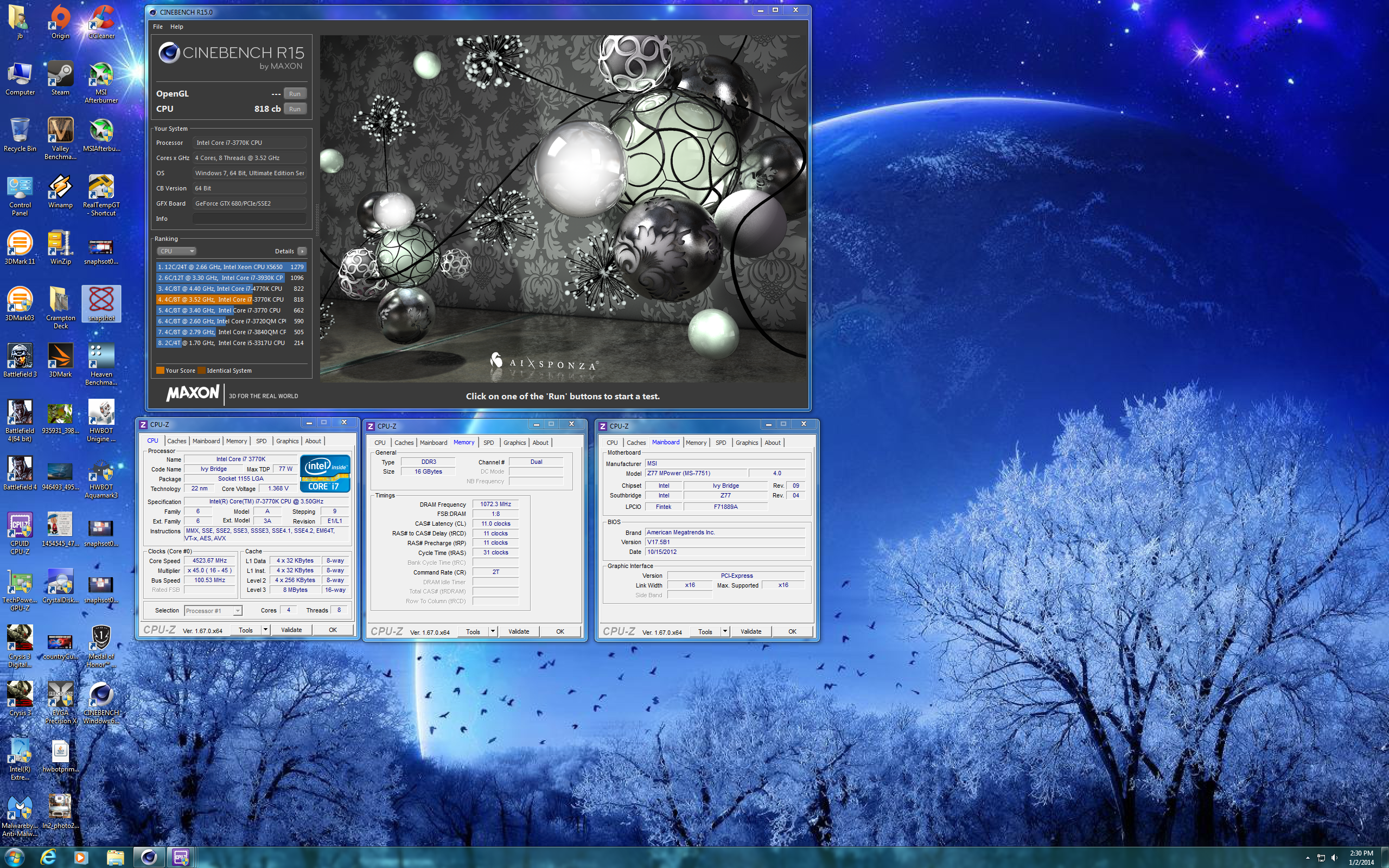The width and height of the screenshot is (1389, 868).
Task: Open the Winamp desktop icon
Action: (60, 190)
